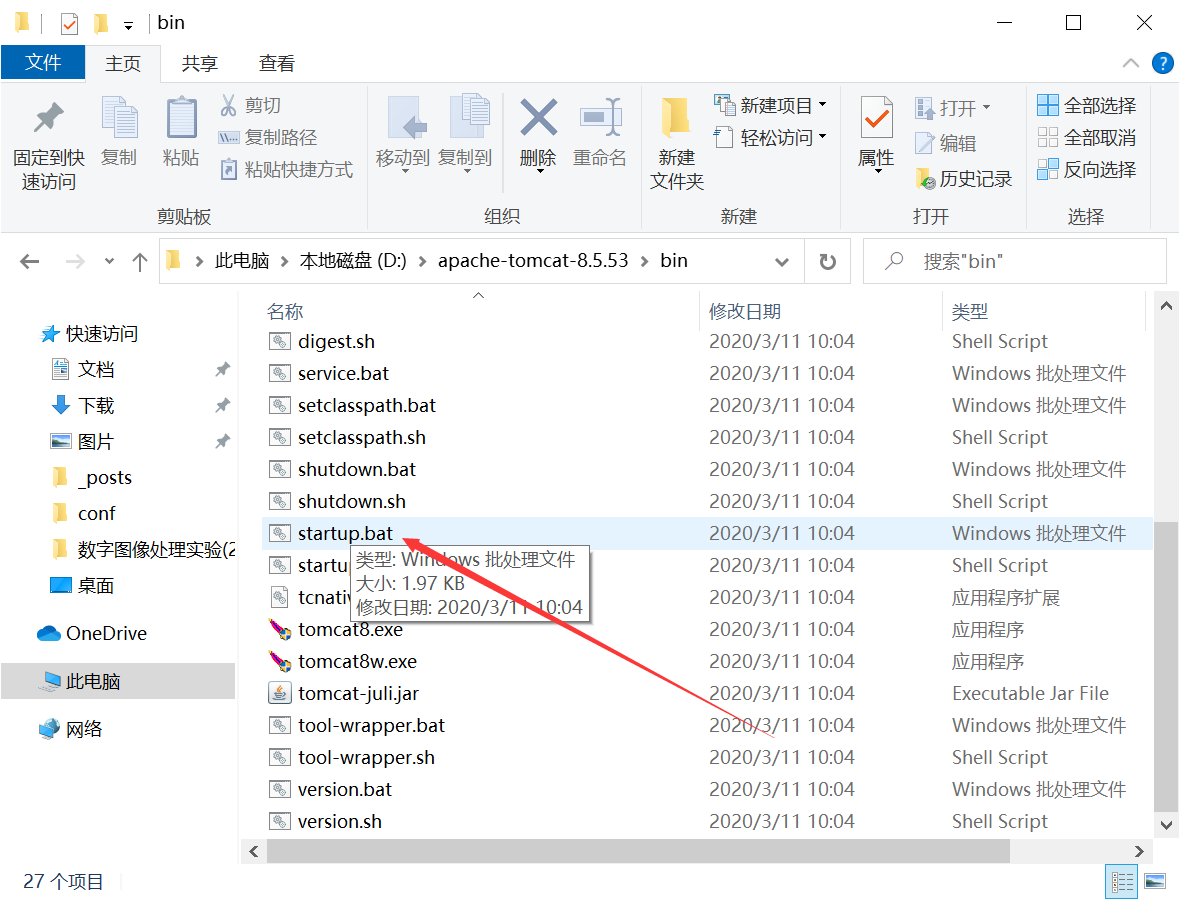Screen dimensions: 1180x900
Task: Switch to the View (查看) ribbon tab
Action: (277, 63)
